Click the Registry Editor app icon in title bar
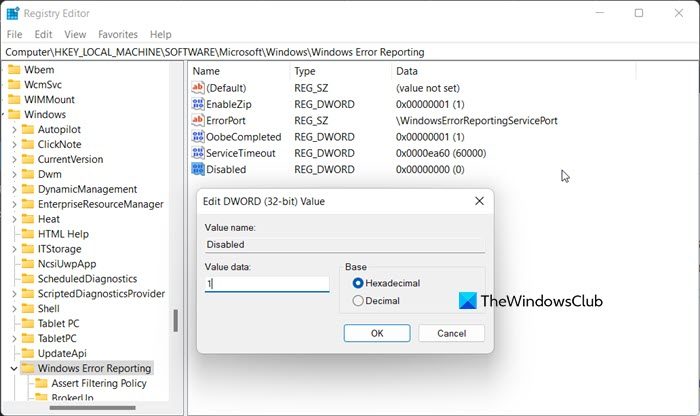700x416 pixels. (x=12, y=13)
